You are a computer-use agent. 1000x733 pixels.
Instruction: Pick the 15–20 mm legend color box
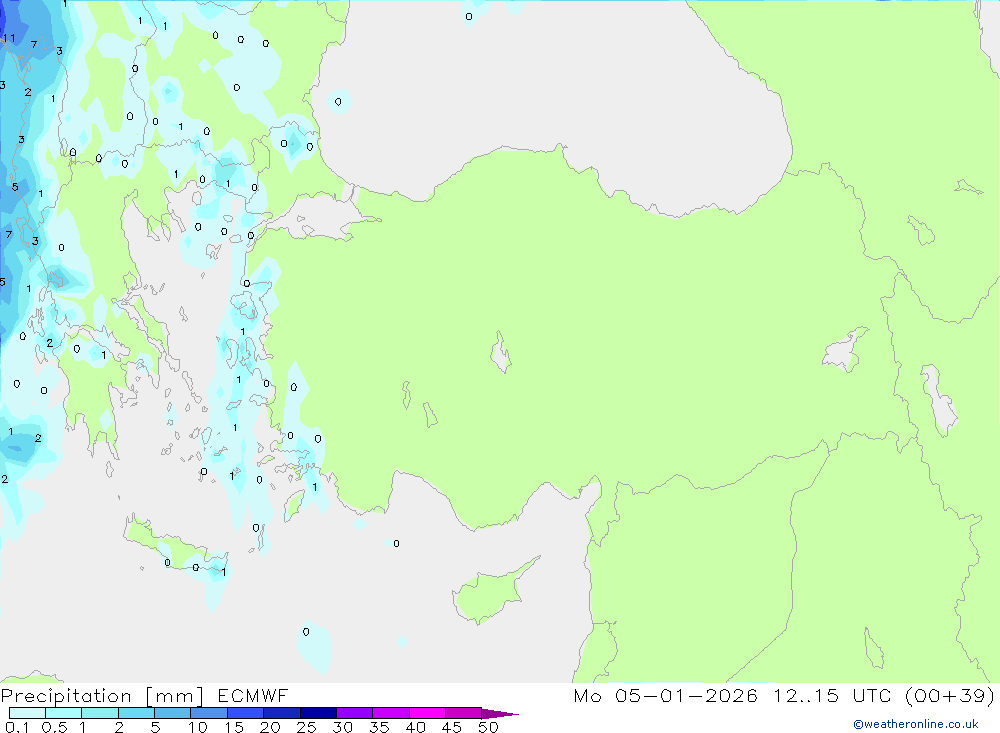[x=246, y=713]
